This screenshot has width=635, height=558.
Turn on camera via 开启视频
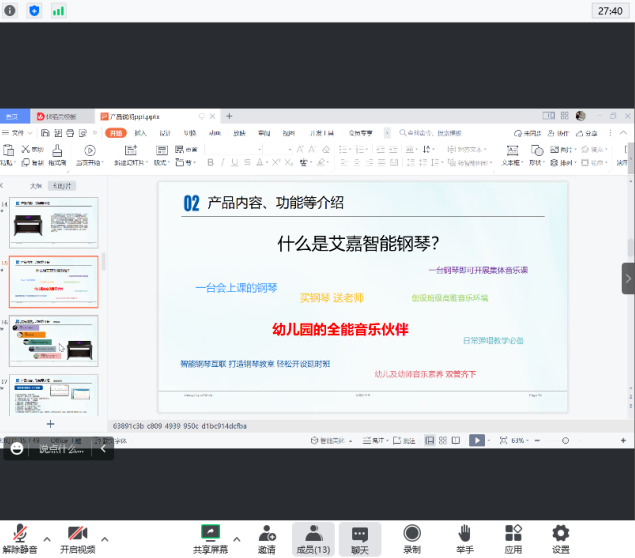tap(77, 538)
